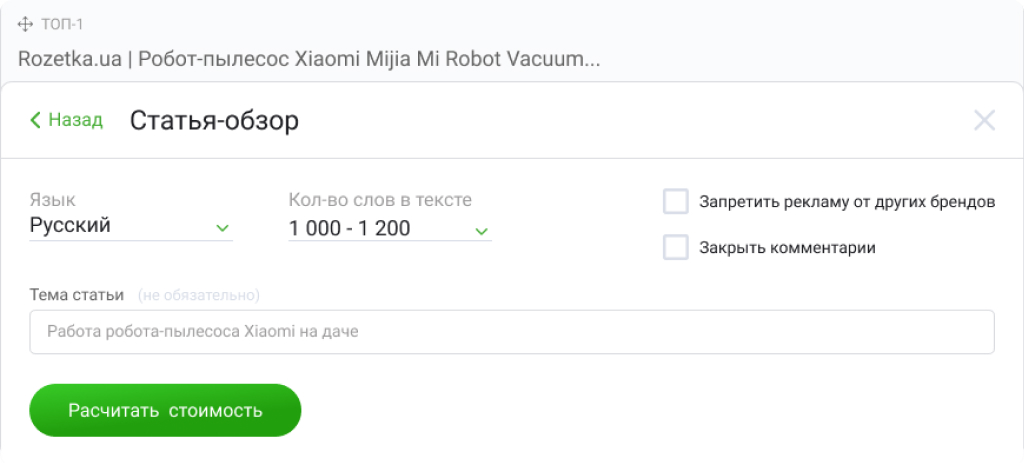Click the Язык field label

click(52, 200)
